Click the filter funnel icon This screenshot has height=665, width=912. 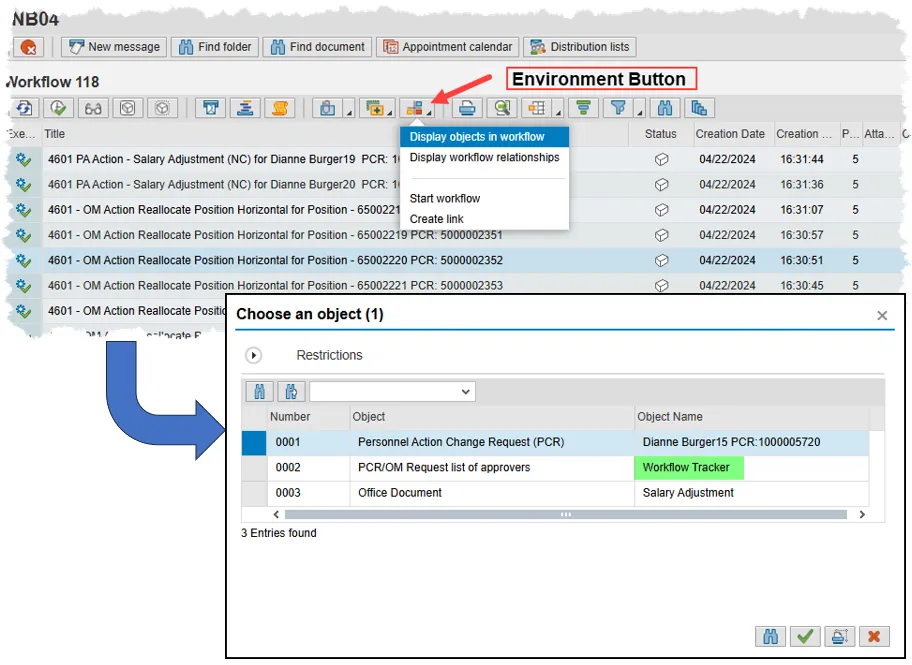coord(619,108)
